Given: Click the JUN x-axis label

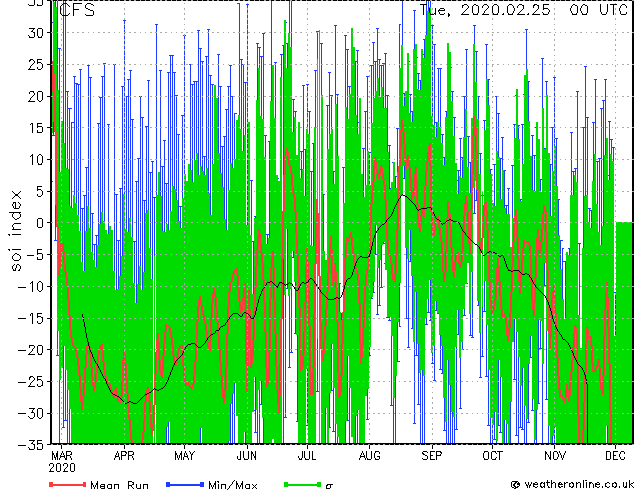Looking at the screenshot, I should tap(247, 456).
